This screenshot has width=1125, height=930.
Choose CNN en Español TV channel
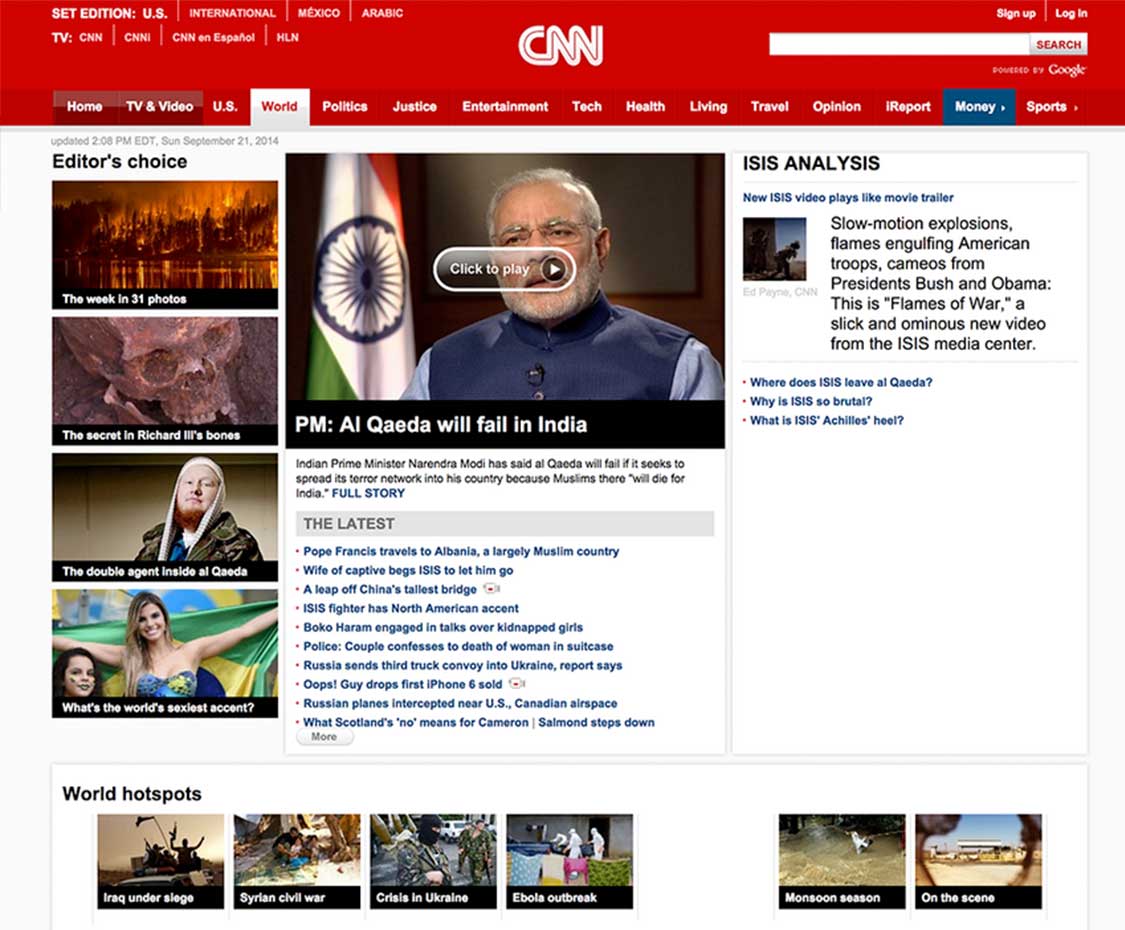(x=213, y=38)
